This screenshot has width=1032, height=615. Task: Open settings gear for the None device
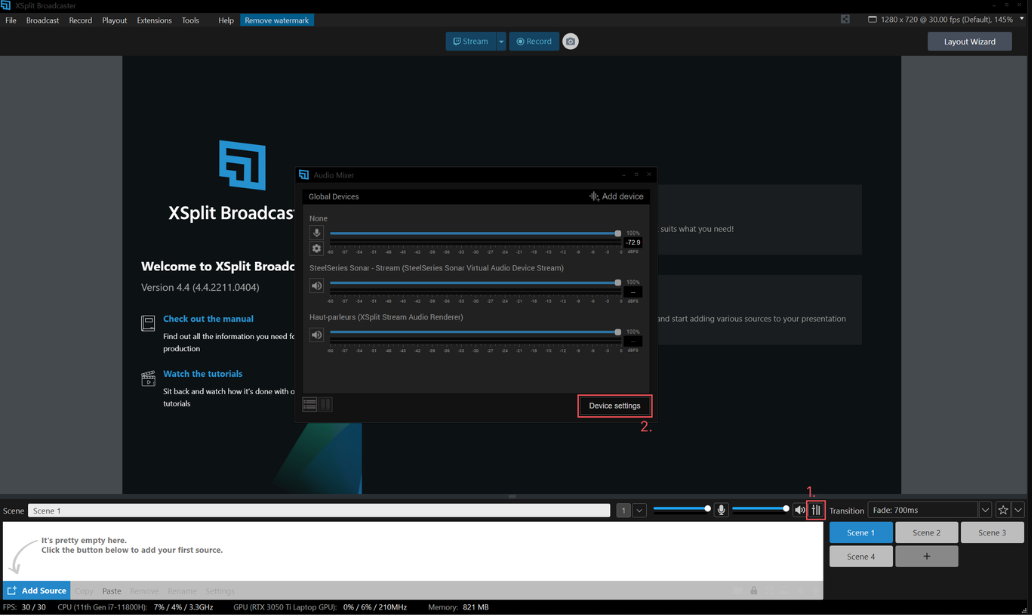click(317, 249)
